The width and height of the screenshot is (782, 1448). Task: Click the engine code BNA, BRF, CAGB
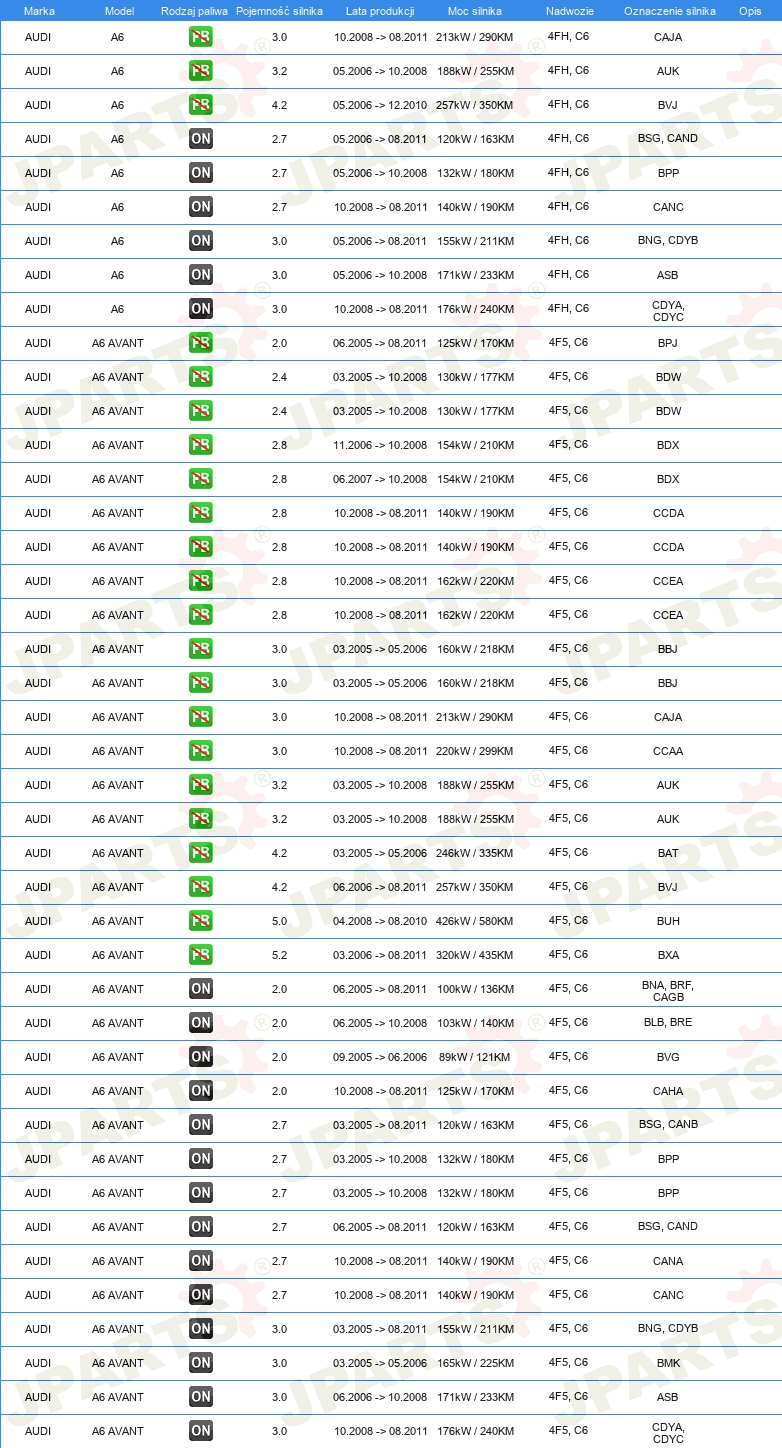[668, 991]
